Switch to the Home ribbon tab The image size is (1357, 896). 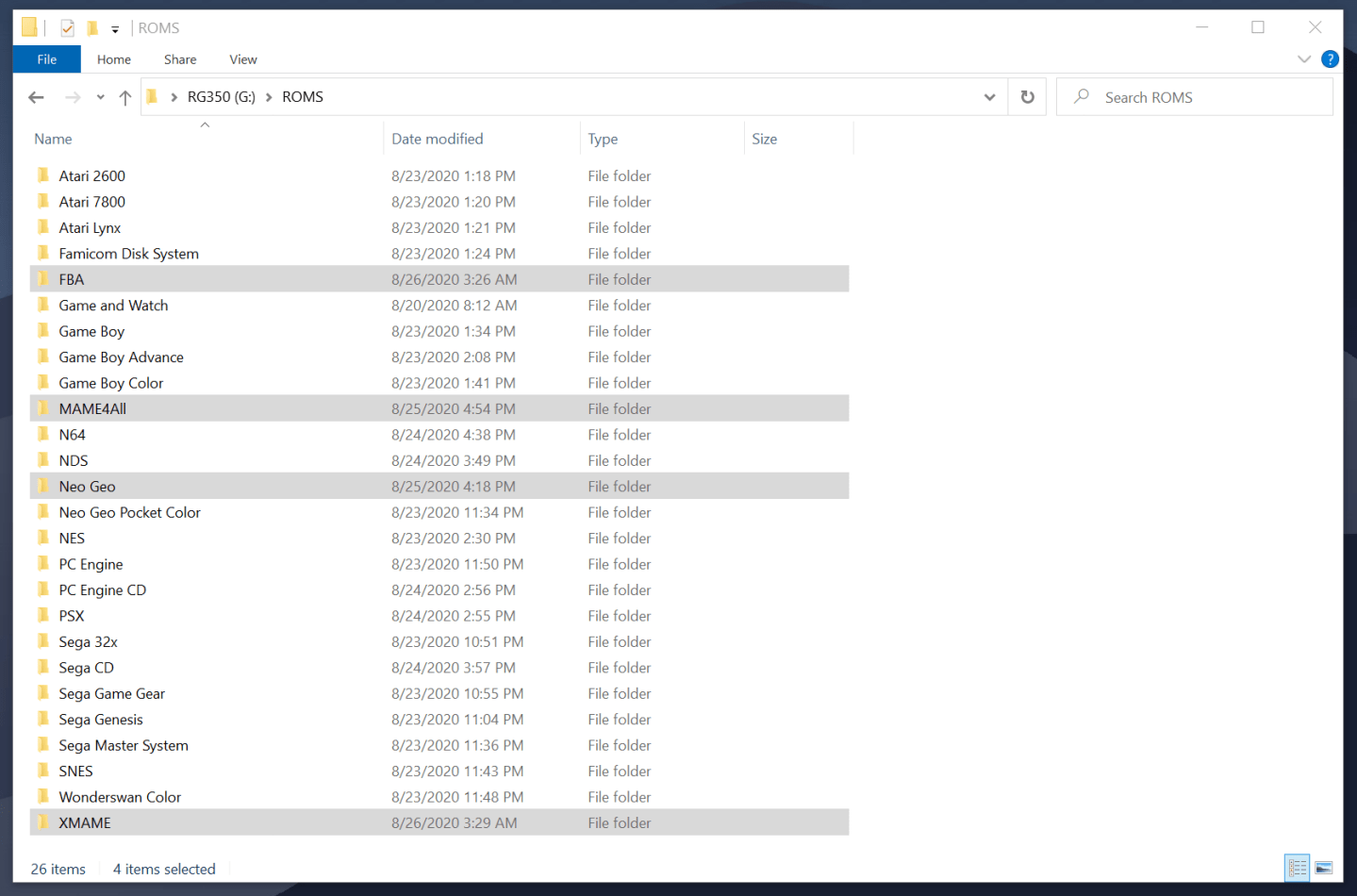tap(114, 59)
